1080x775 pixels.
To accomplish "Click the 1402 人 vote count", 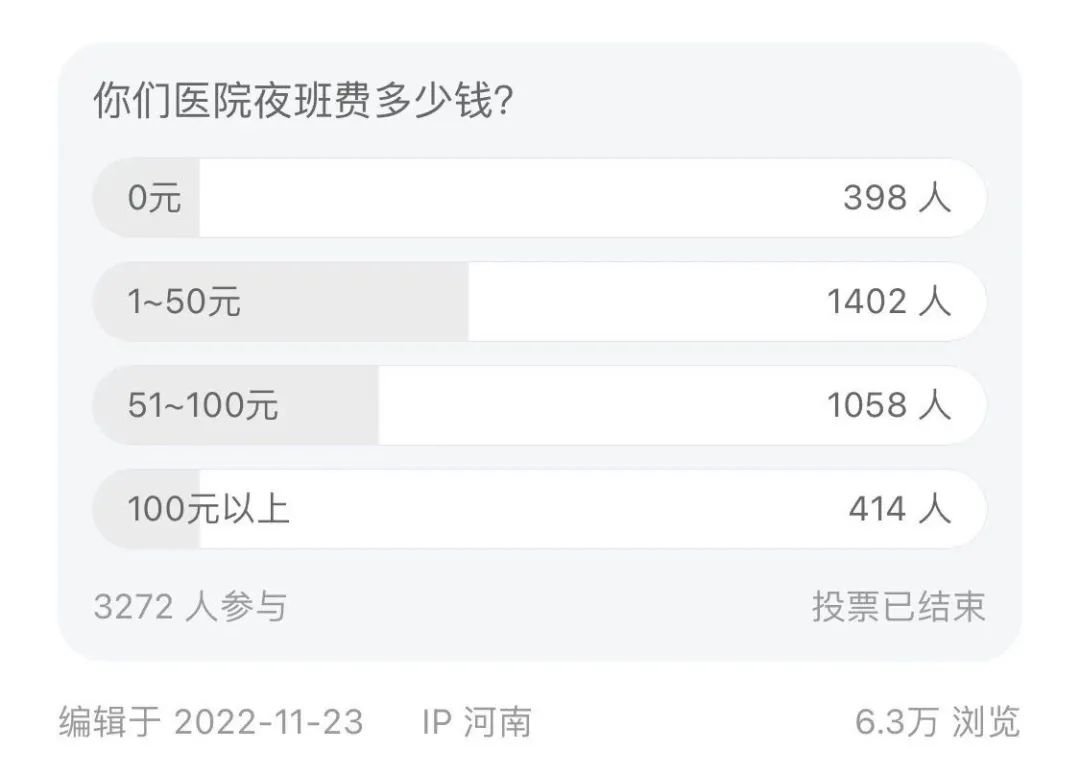I will (x=889, y=302).
